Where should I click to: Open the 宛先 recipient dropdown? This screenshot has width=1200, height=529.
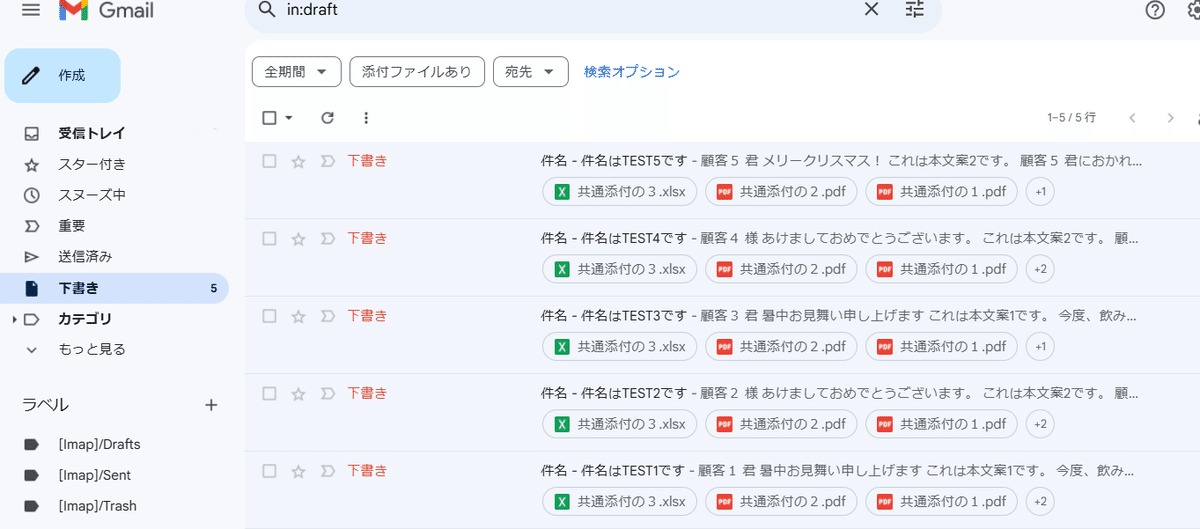[x=530, y=72]
